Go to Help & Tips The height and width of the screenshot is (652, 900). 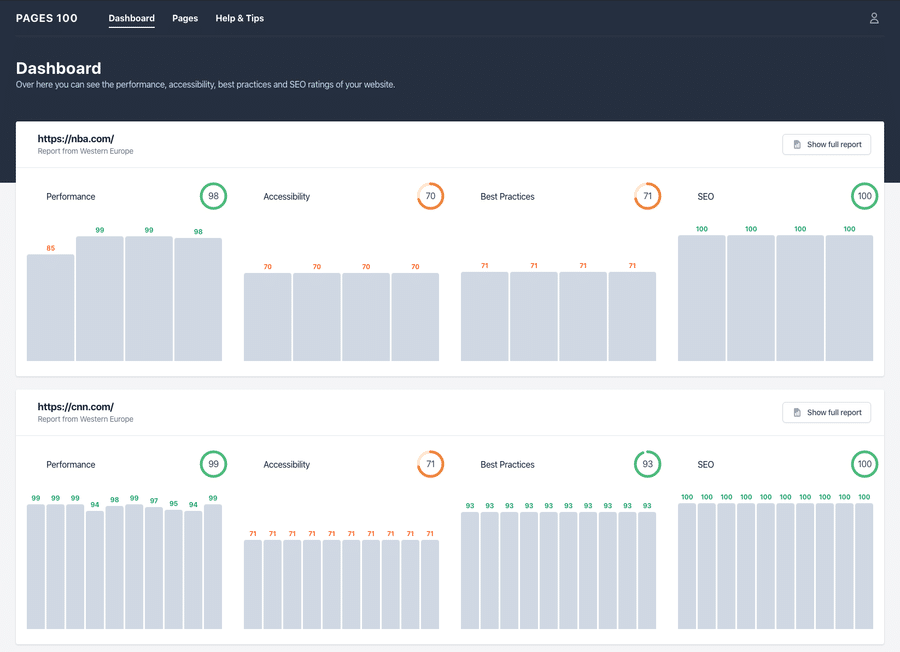pyautogui.click(x=239, y=18)
